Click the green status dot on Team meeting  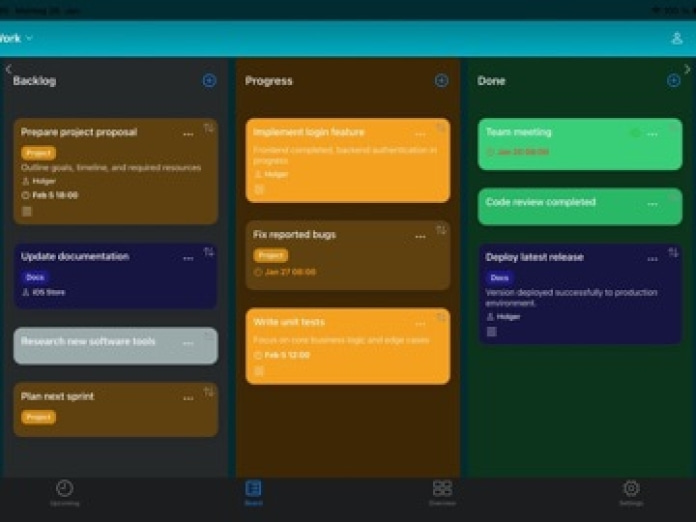(x=635, y=133)
